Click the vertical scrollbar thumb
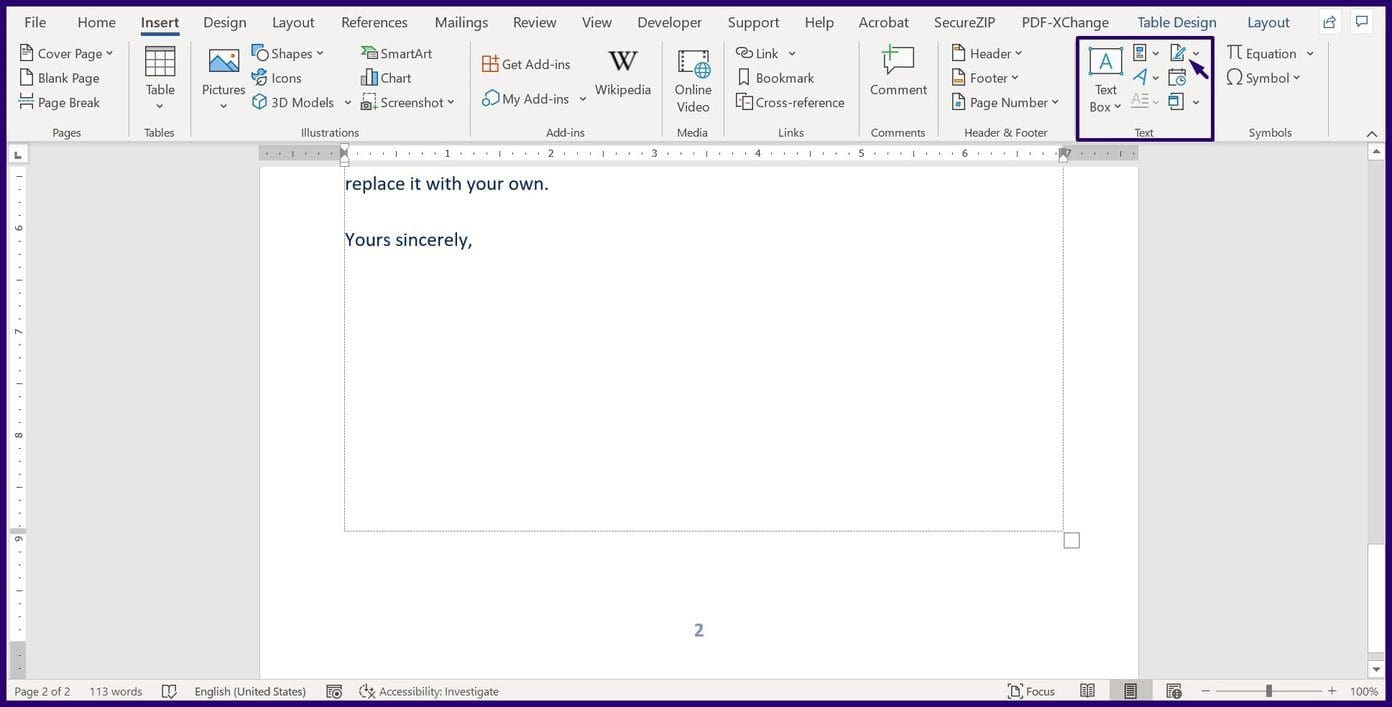Screen dimensions: 1392x707 (1376, 598)
